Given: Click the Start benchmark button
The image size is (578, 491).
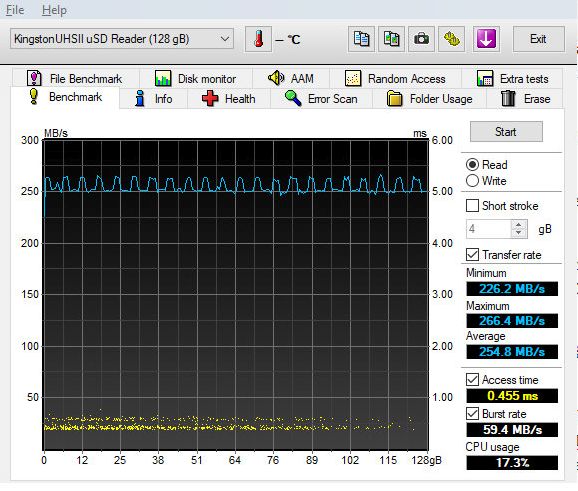Looking at the screenshot, I should (506, 132).
